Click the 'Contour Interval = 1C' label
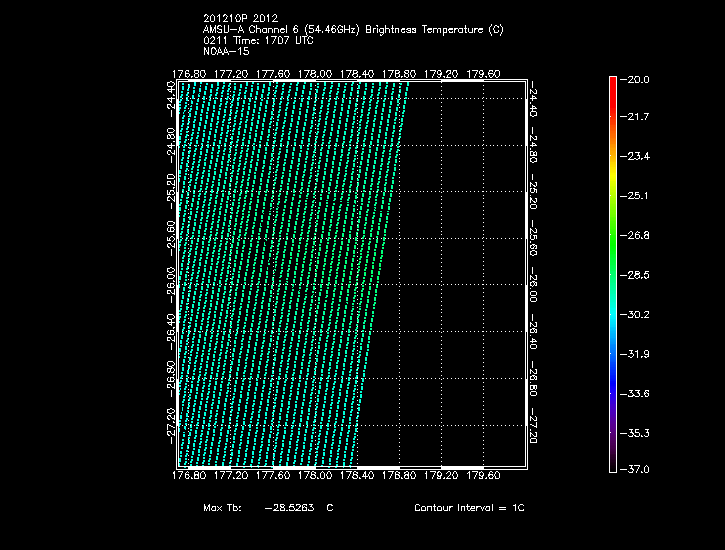This screenshot has width=725, height=550. click(x=468, y=508)
